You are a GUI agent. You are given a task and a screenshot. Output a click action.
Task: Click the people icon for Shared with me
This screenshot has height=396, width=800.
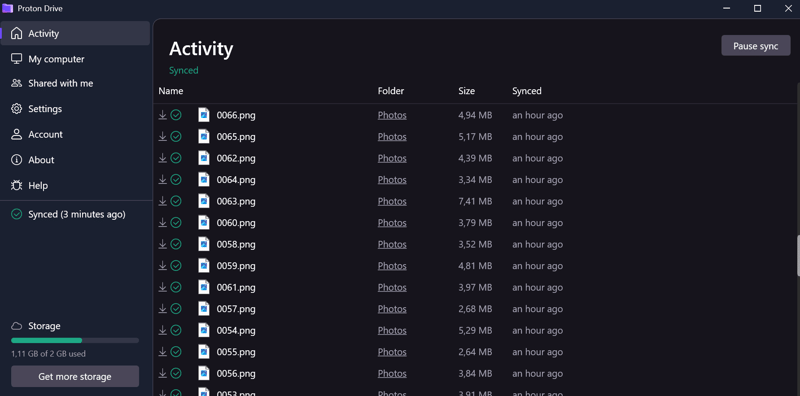[17, 83]
